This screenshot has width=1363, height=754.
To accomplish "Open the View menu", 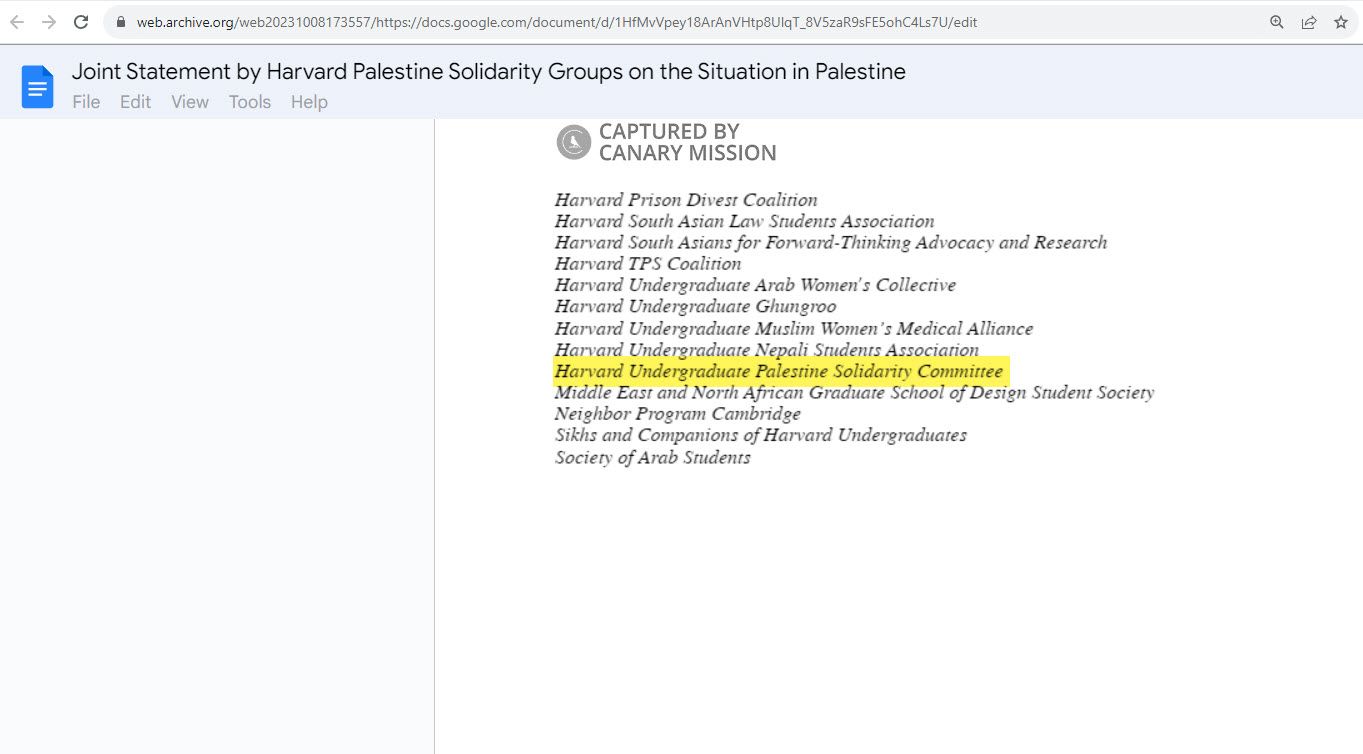I will (x=190, y=102).
